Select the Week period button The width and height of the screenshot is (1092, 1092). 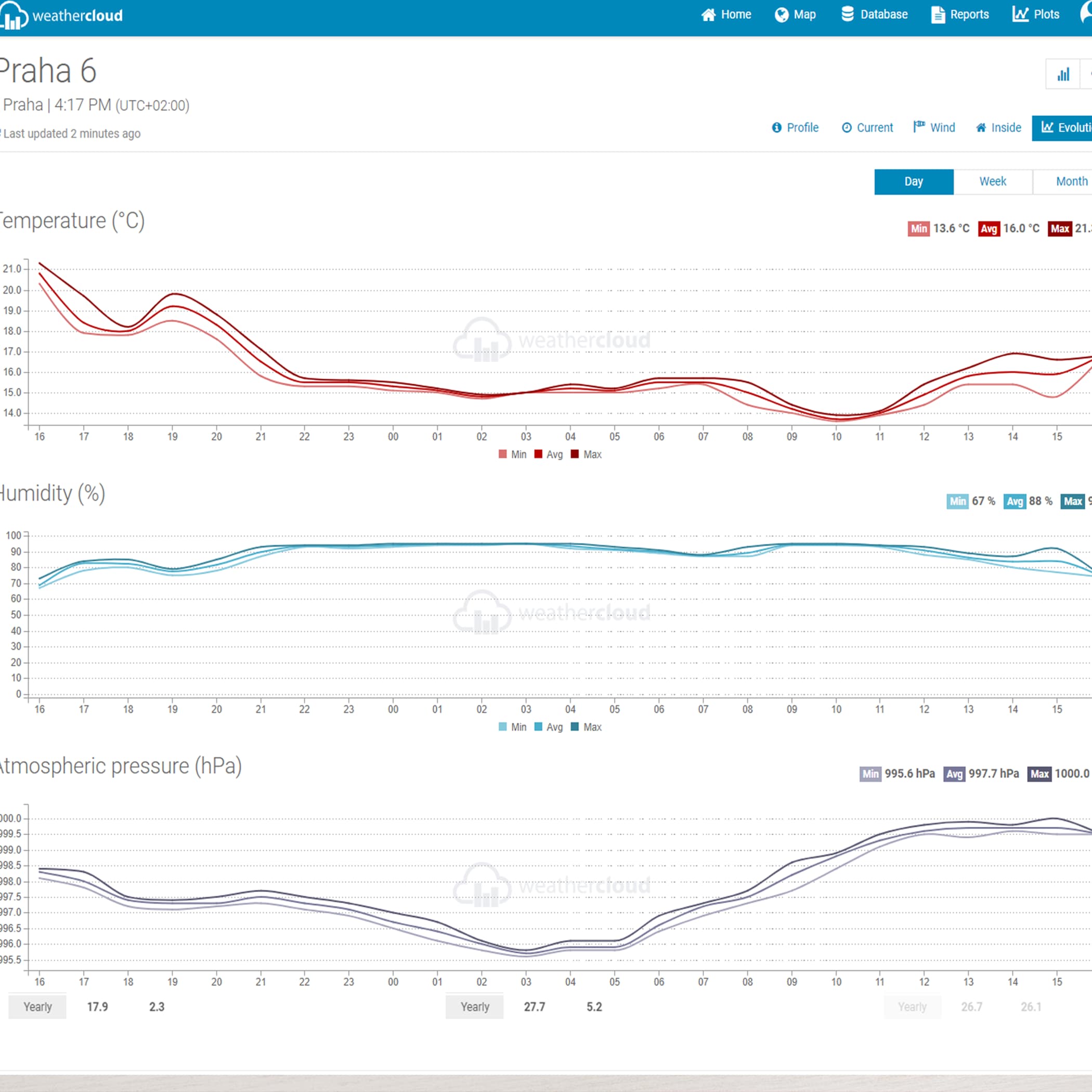993,181
